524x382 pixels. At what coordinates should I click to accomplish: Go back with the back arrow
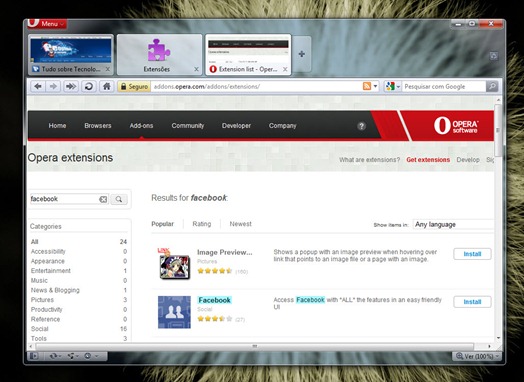pos(38,87)
